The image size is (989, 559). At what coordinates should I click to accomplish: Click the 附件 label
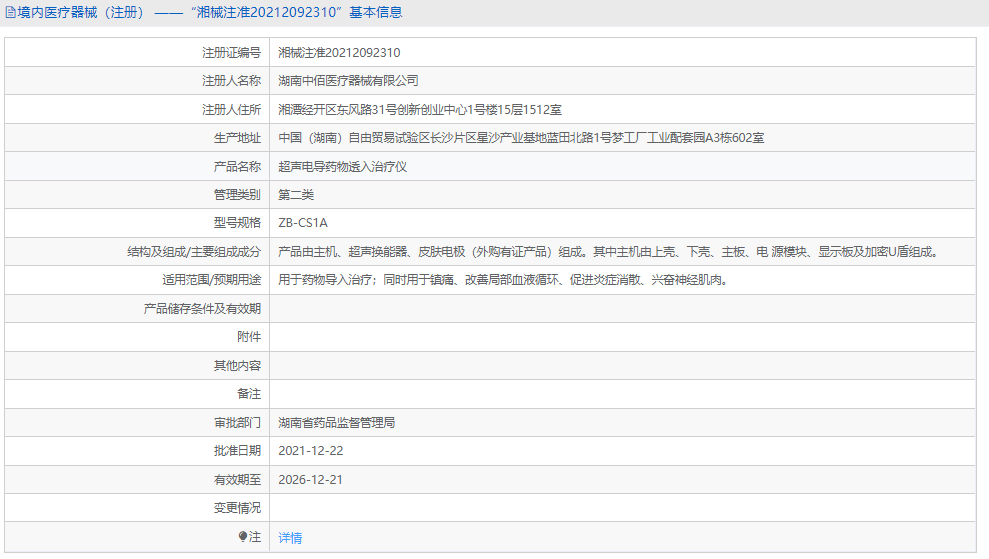tap(249, 337)
